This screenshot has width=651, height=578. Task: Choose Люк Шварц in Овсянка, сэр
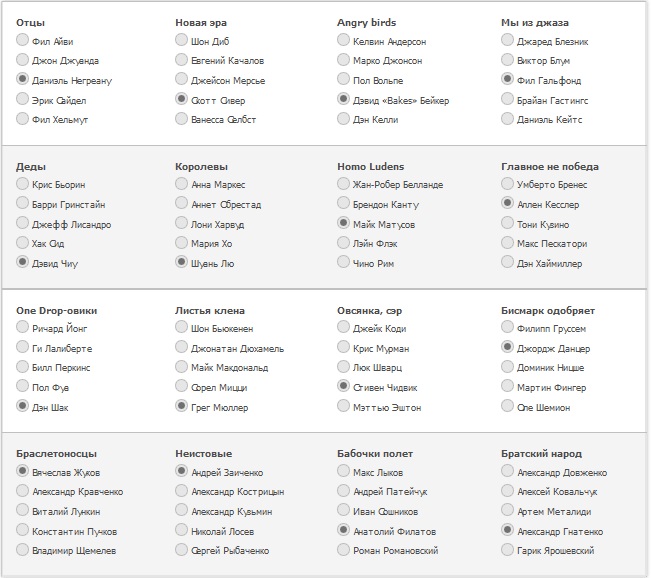(x=344, y=367)
